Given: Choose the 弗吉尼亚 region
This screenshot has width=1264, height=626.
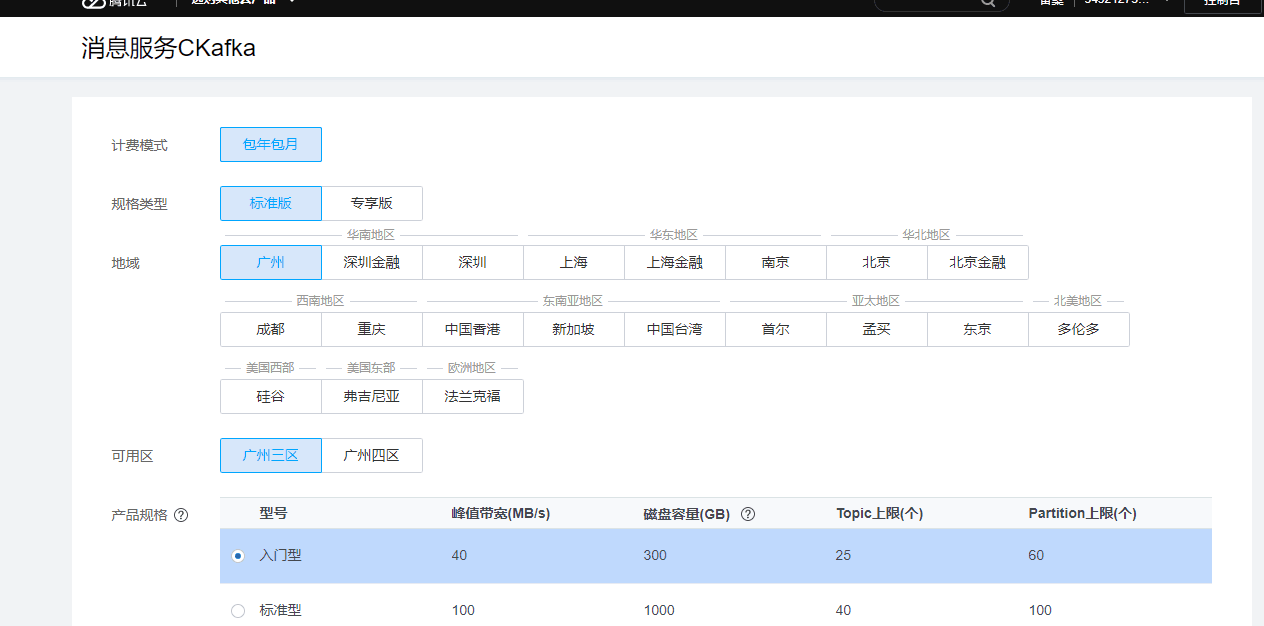Looking at the screenshot, I should (372, 396).
